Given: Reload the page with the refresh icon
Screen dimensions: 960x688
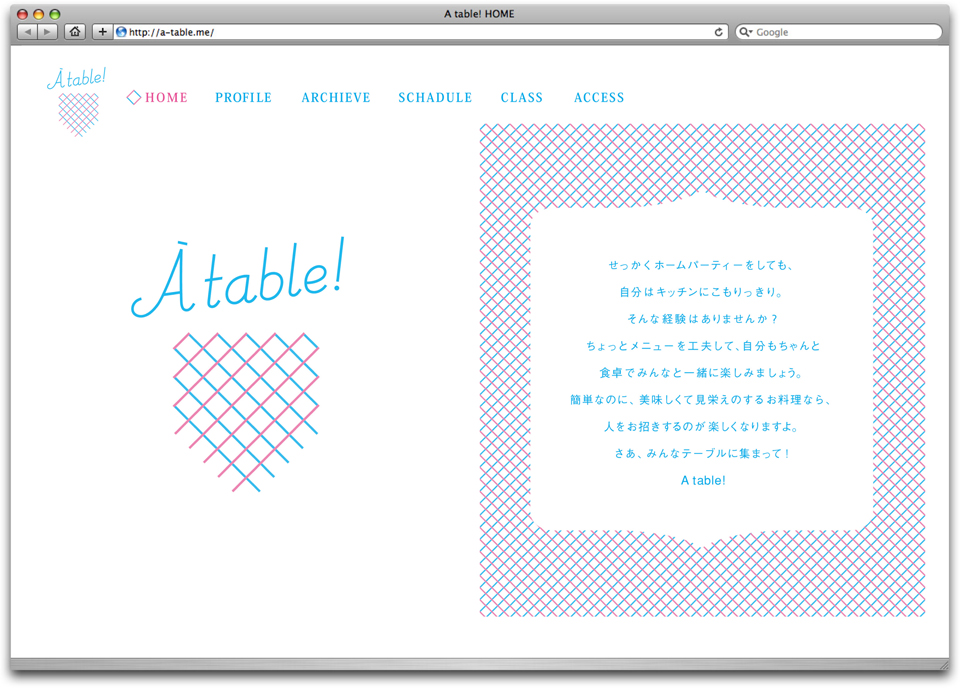Looking at the screenshot, I should [x=719, y=32].
